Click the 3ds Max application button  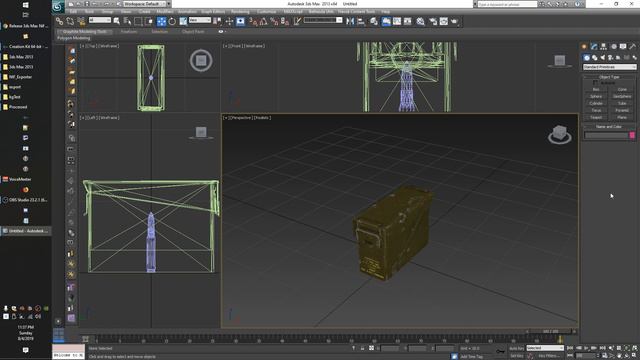pos(58,7)
